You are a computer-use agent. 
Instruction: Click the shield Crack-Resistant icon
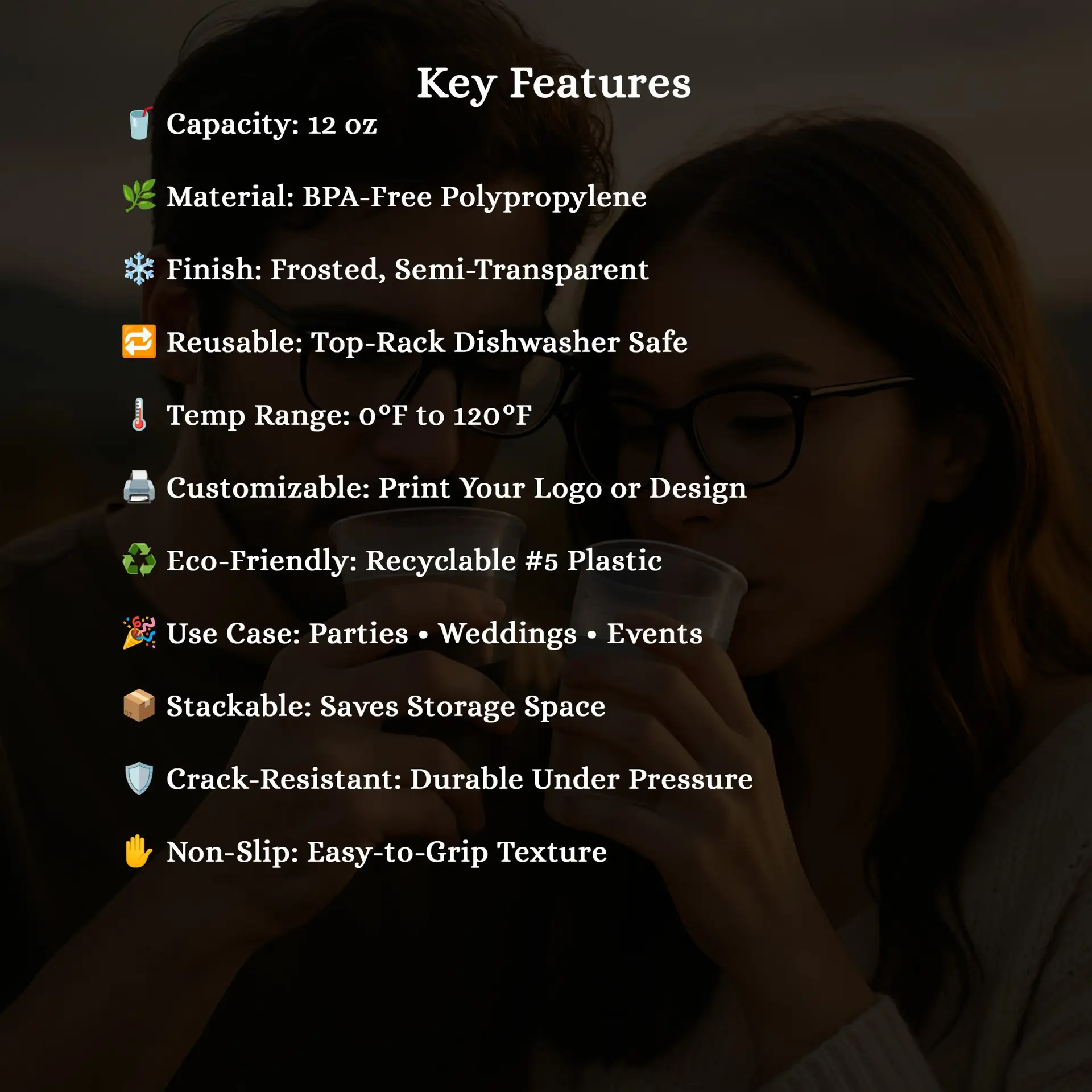139,779
